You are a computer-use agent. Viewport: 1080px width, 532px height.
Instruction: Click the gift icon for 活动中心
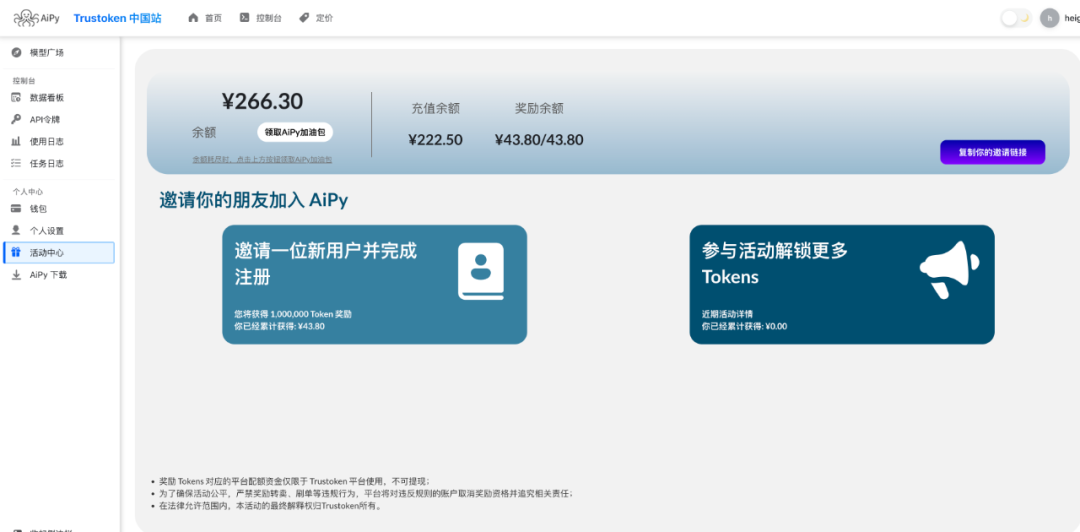click(16, 252)
